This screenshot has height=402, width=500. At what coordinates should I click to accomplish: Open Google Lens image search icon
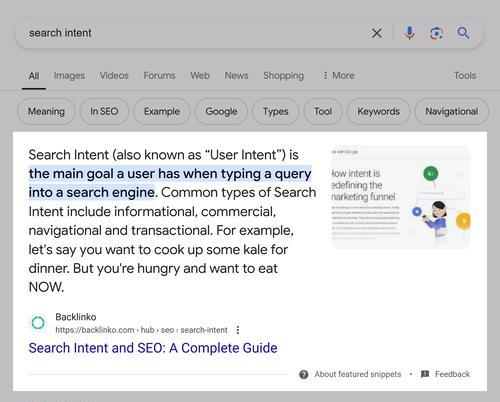tap(436, 33)
